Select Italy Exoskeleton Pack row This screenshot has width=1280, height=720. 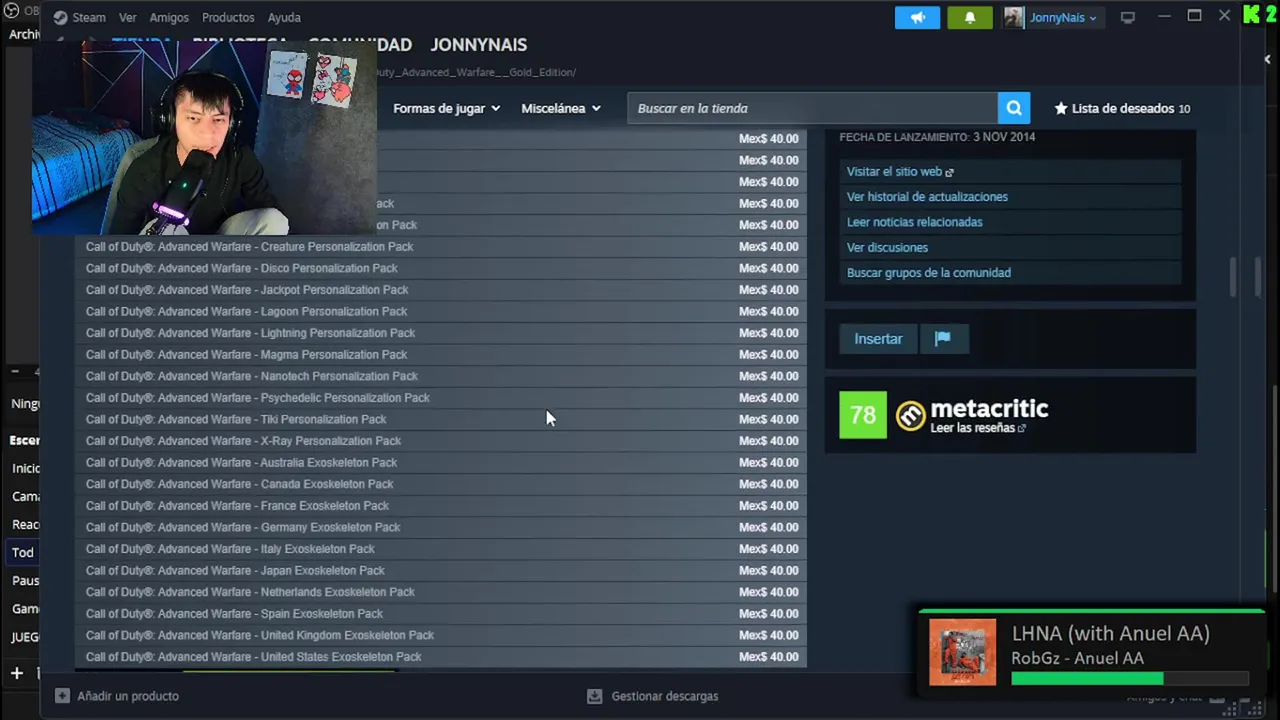click(440, 549)
